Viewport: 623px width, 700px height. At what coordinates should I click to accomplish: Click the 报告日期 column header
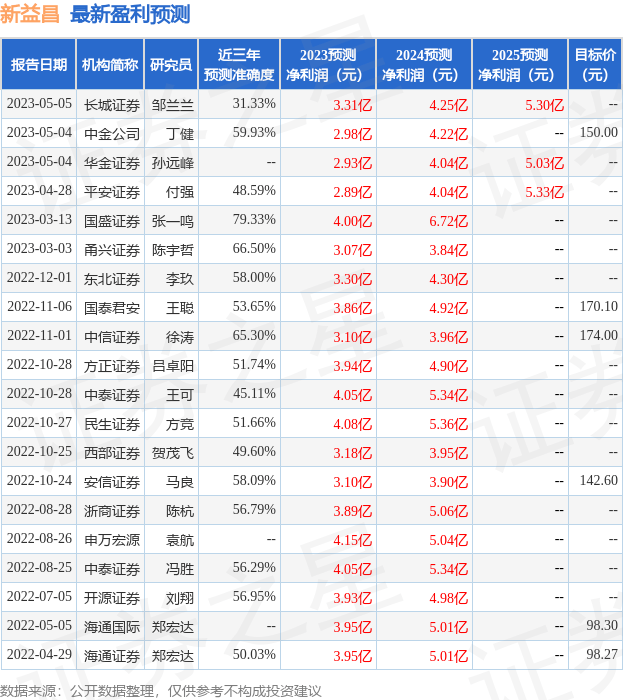[39, 64]
